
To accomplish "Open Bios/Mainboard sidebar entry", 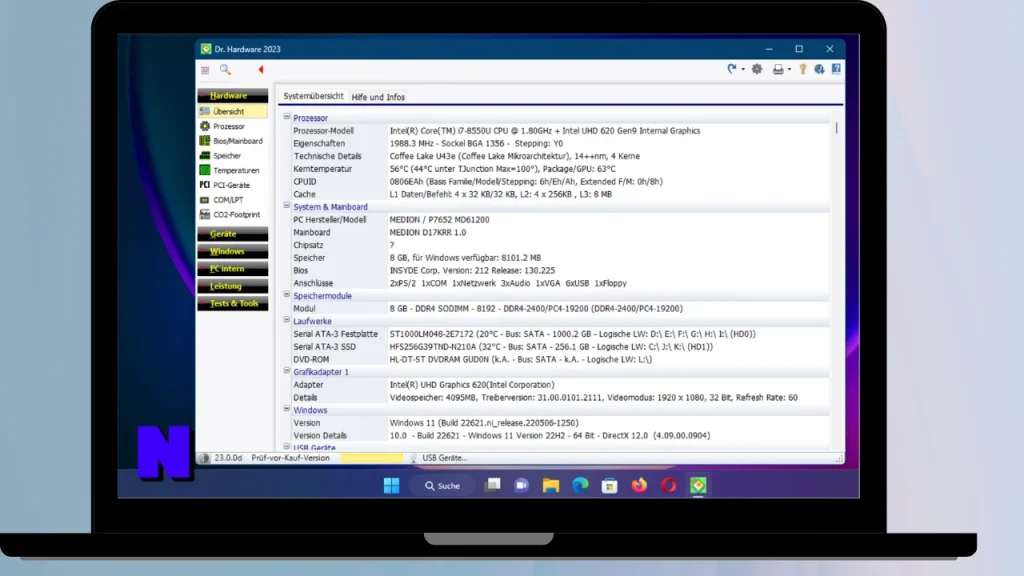I will (232, 141).
